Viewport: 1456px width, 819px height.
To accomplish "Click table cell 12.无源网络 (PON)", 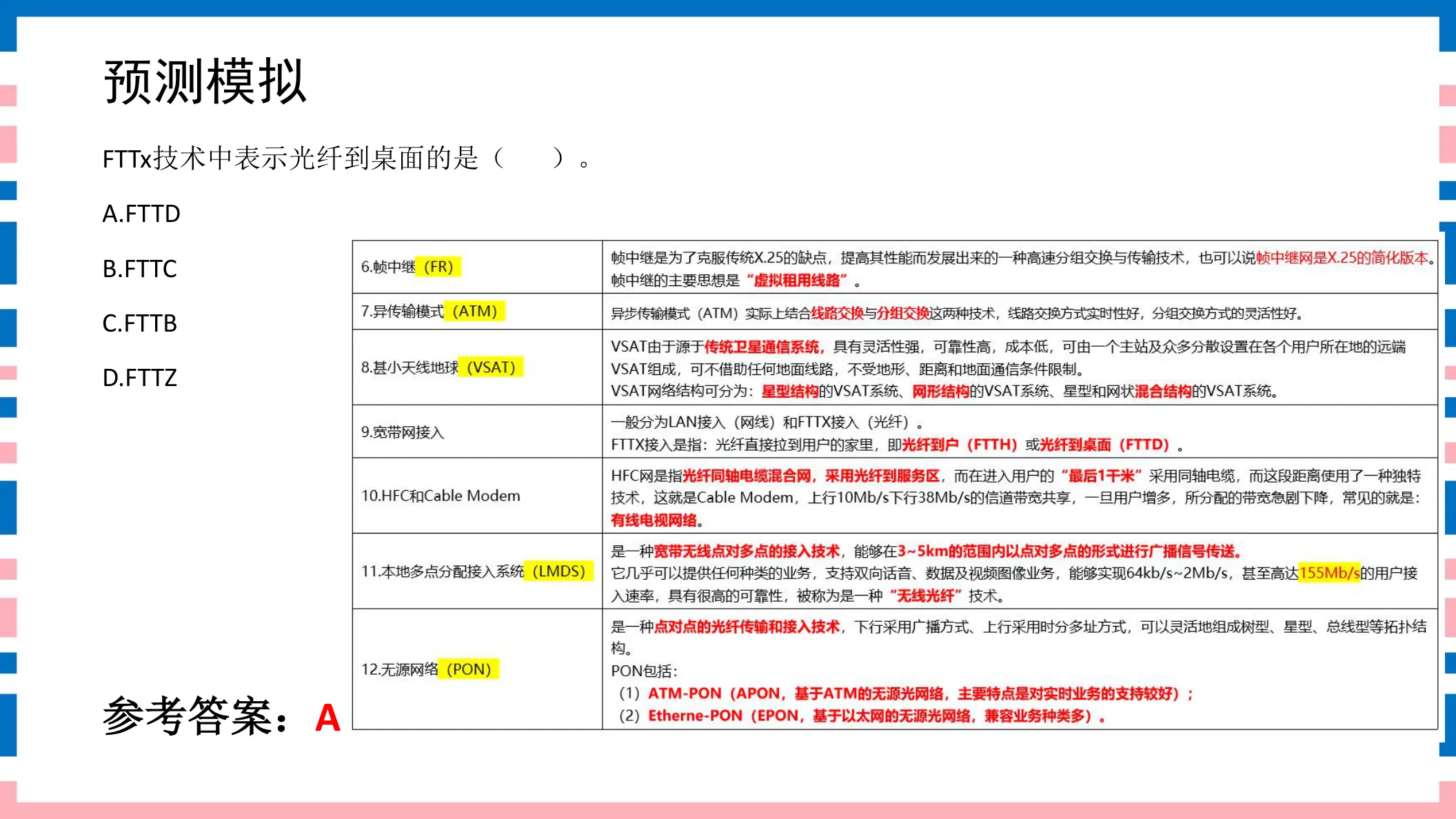I will tap(477, 669).
